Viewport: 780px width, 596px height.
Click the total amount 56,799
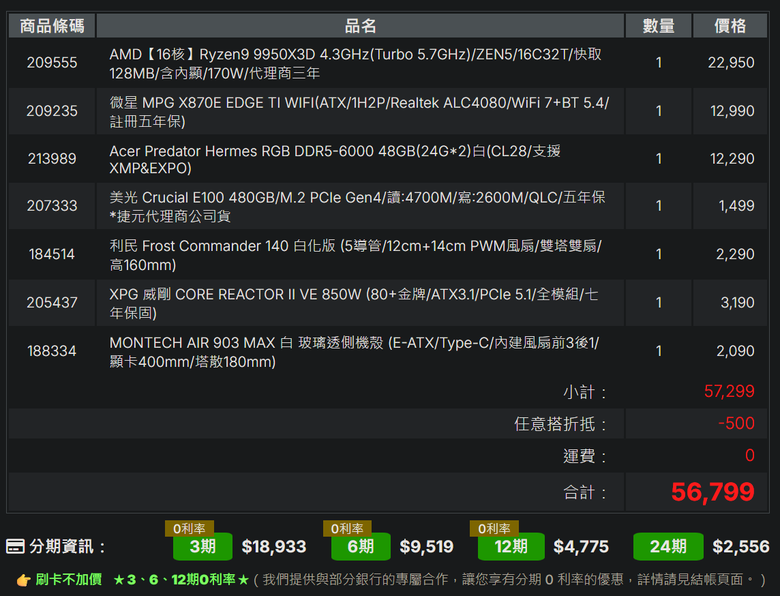coord(712,492)
